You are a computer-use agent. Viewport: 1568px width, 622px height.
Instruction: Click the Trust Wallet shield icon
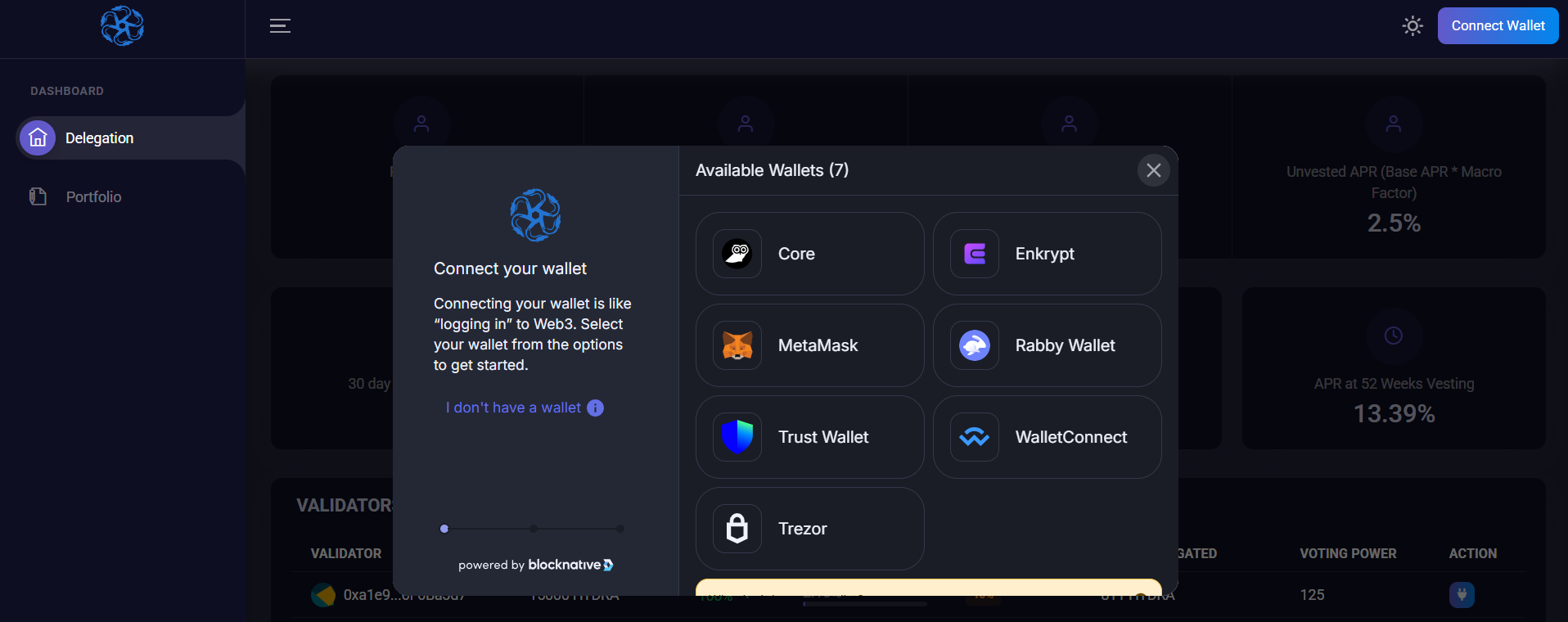(x=737, y=437)
